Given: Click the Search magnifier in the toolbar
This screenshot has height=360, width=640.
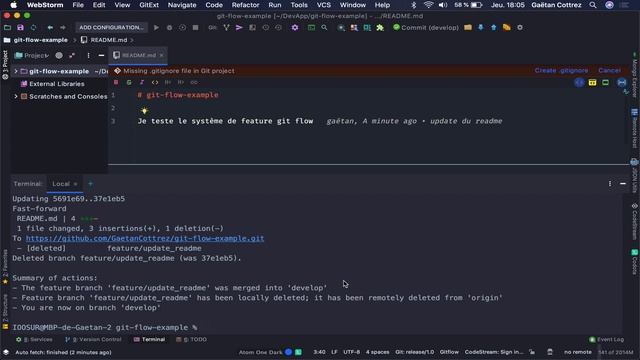Looking at the screenshot, I should click(324, 28).
